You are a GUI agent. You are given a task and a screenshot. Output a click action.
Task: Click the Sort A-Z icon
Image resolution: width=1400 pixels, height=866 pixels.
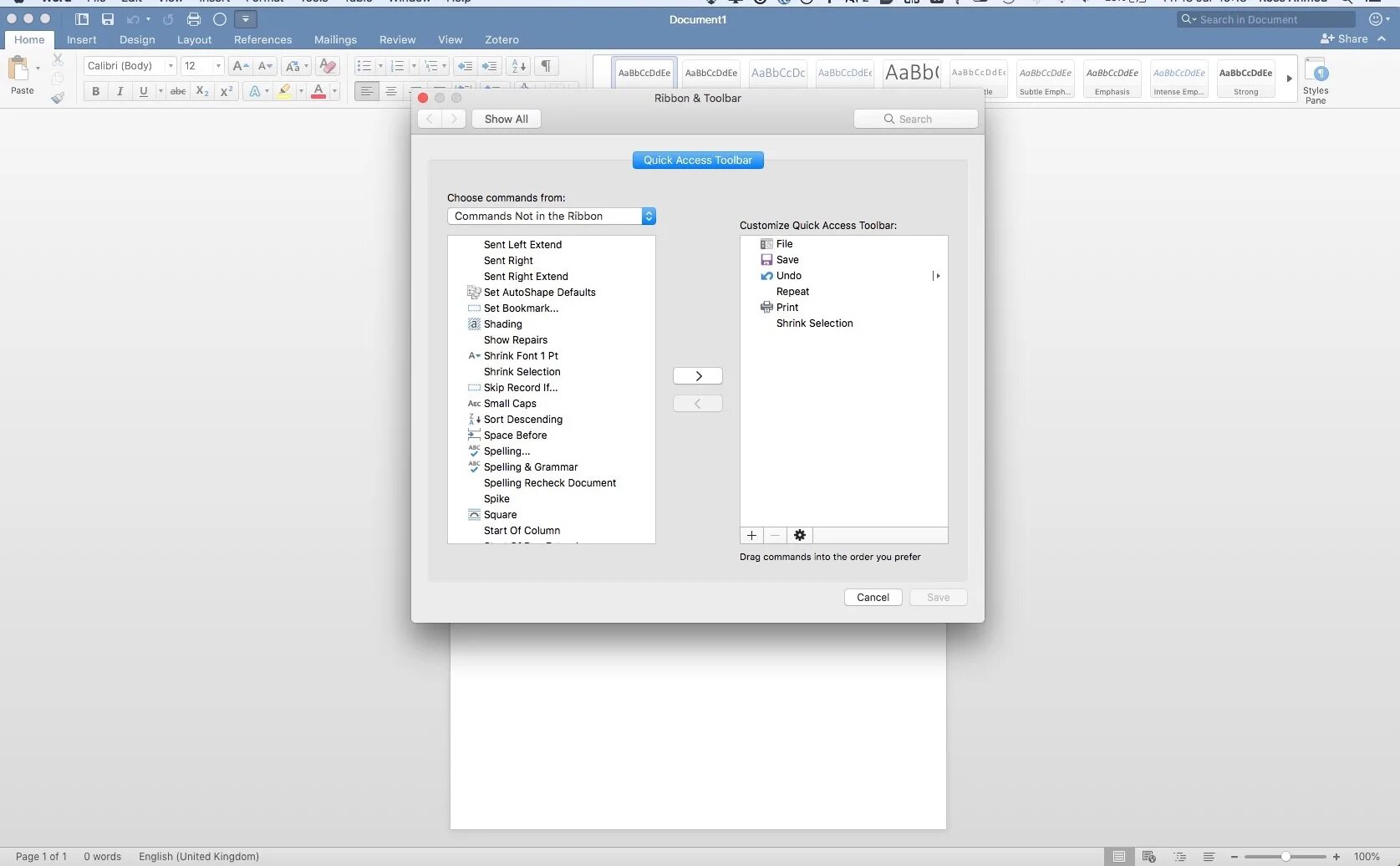[519, 66]
